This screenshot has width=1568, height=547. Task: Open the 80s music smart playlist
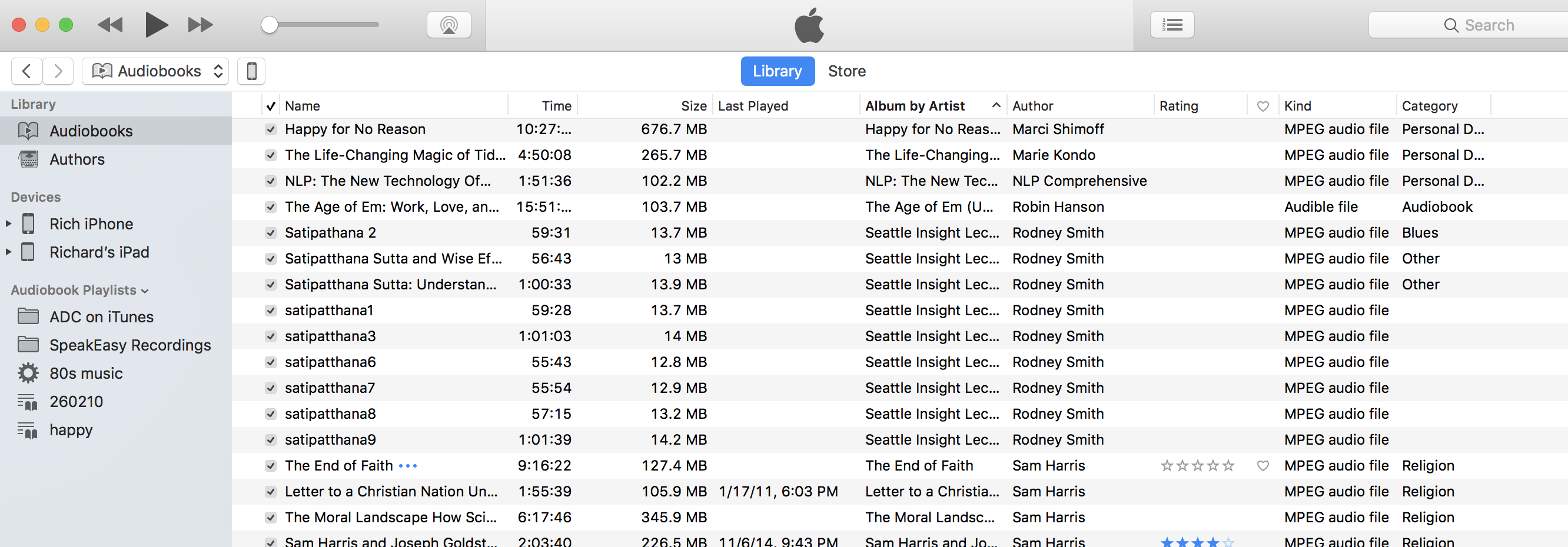click(86, 373)
